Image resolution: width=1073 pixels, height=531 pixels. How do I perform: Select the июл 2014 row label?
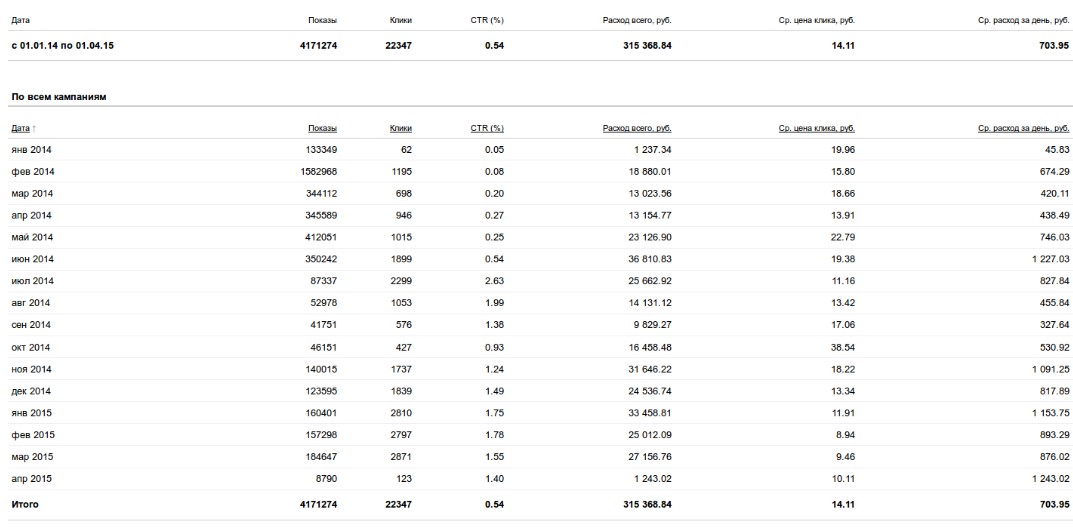tap(33, 281)
